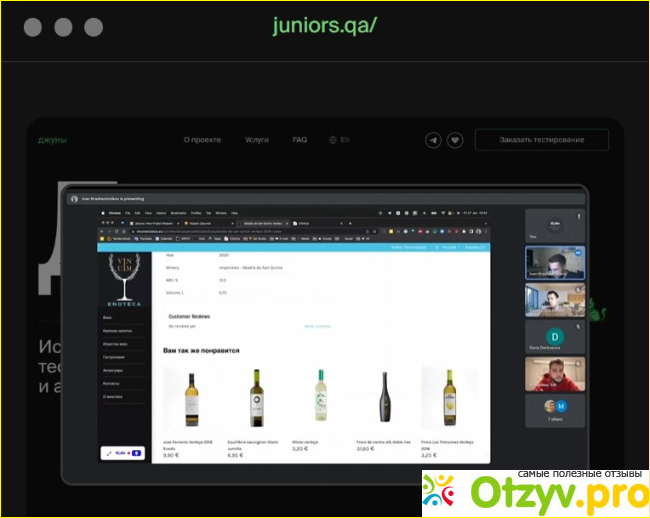Click the 'Write a review' link
Screen dimensions: 650x518
point(317,326)
